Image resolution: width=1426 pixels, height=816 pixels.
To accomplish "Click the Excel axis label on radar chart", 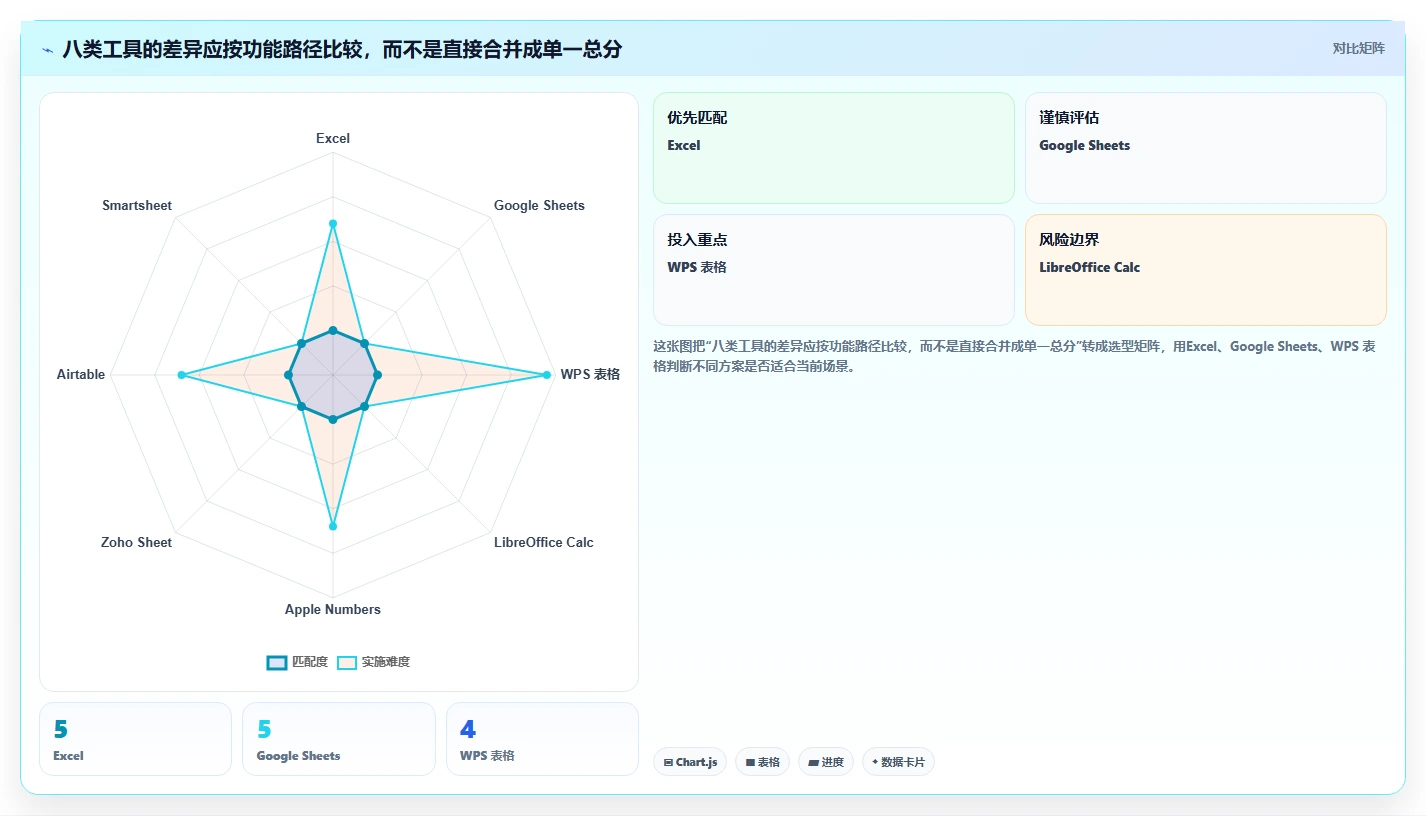I will click(333, 138).
